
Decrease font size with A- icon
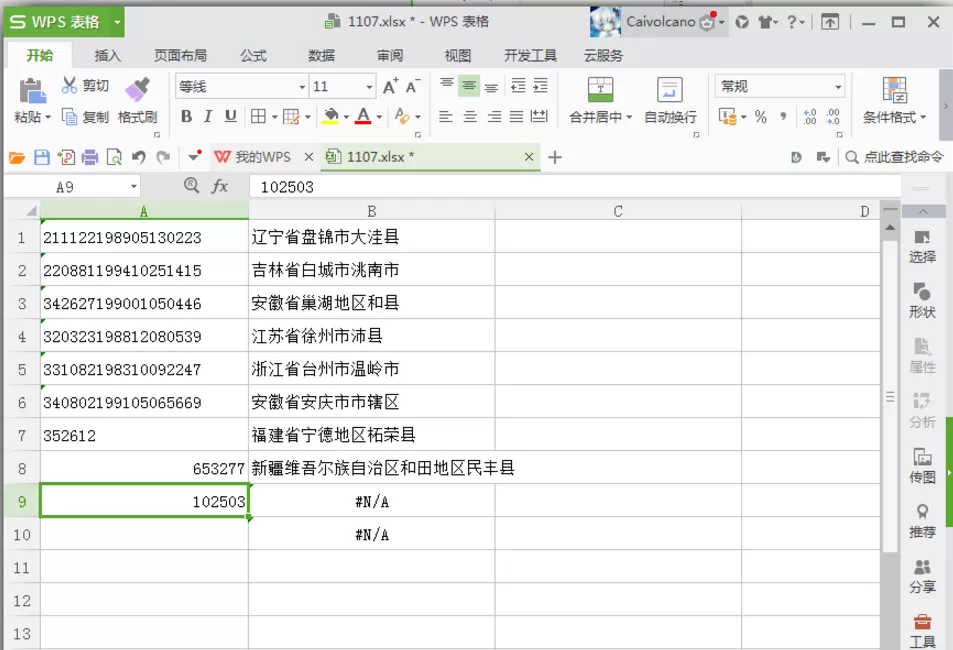point(413,86)
